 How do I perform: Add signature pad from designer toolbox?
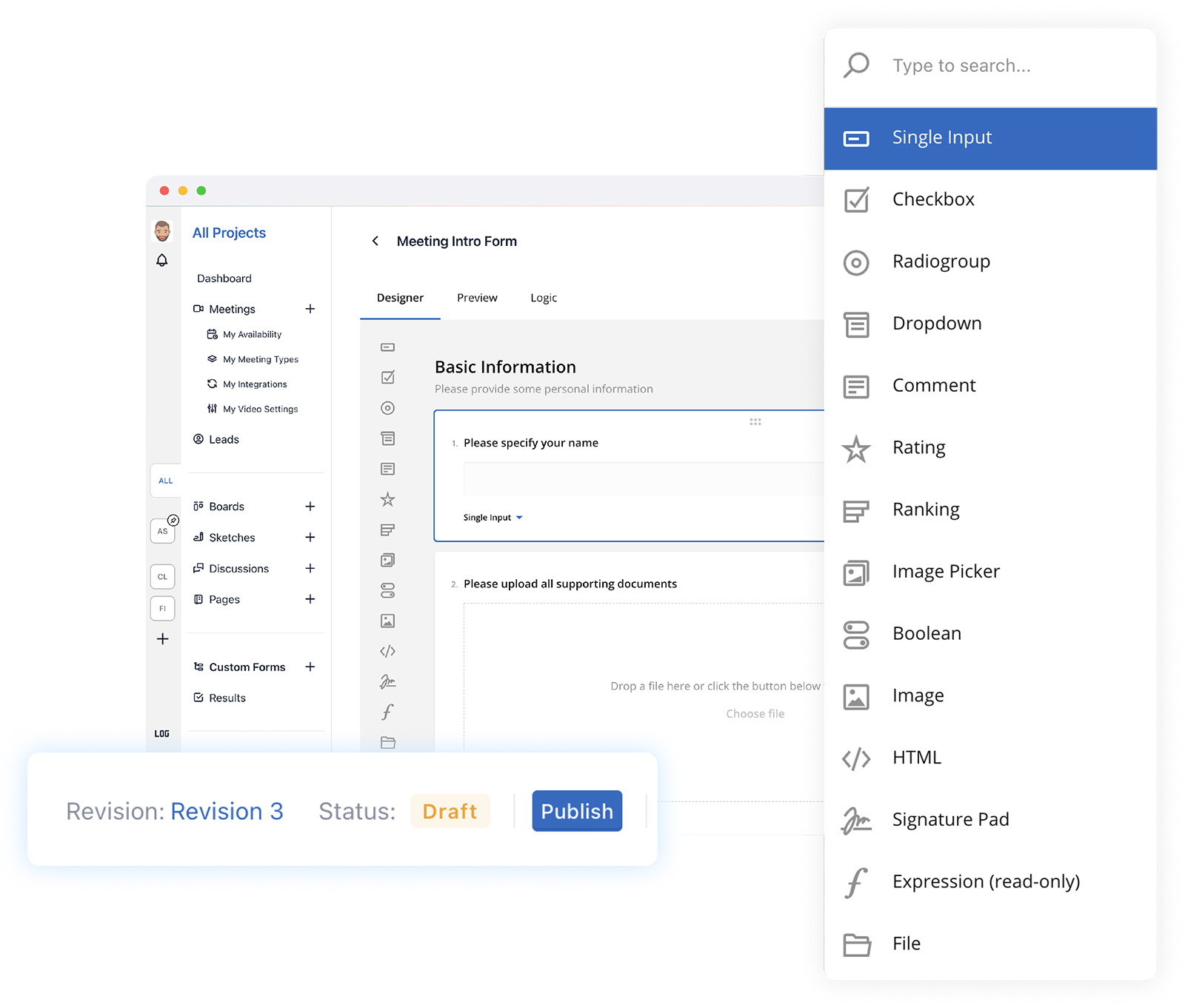[x=387, y=681]
